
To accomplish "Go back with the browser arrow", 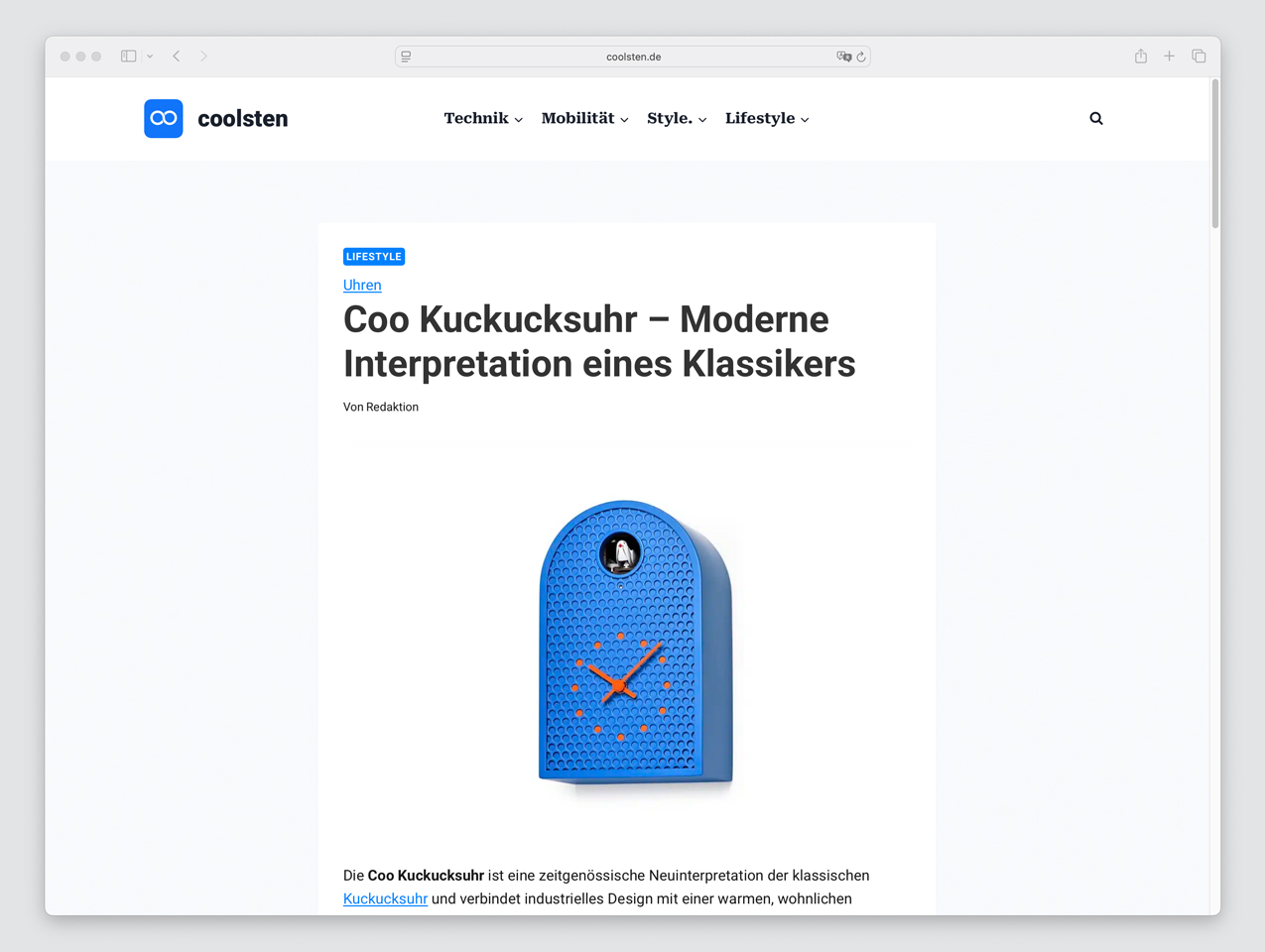I will (177, 57).
